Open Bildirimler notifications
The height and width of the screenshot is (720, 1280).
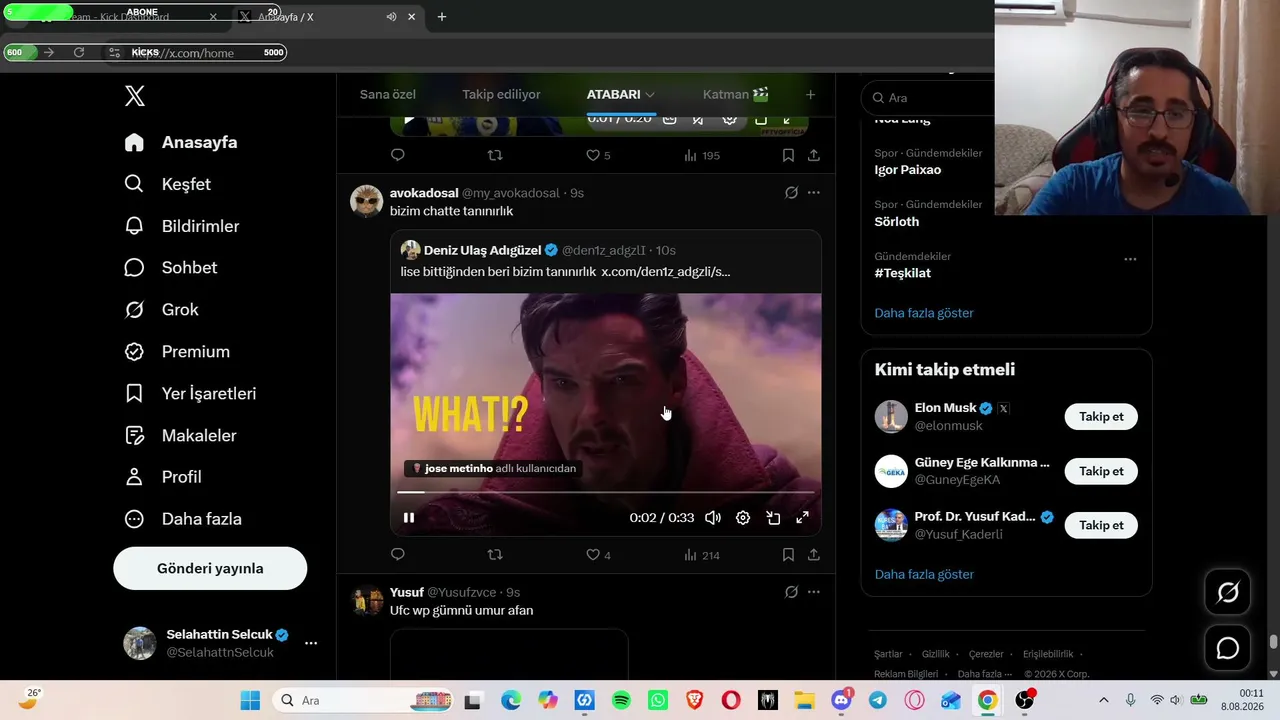(181, 226)
